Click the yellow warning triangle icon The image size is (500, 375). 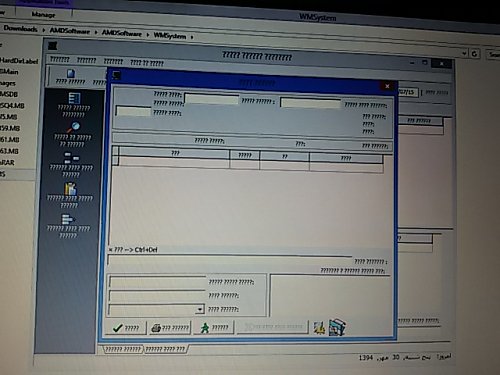[319, 328]
